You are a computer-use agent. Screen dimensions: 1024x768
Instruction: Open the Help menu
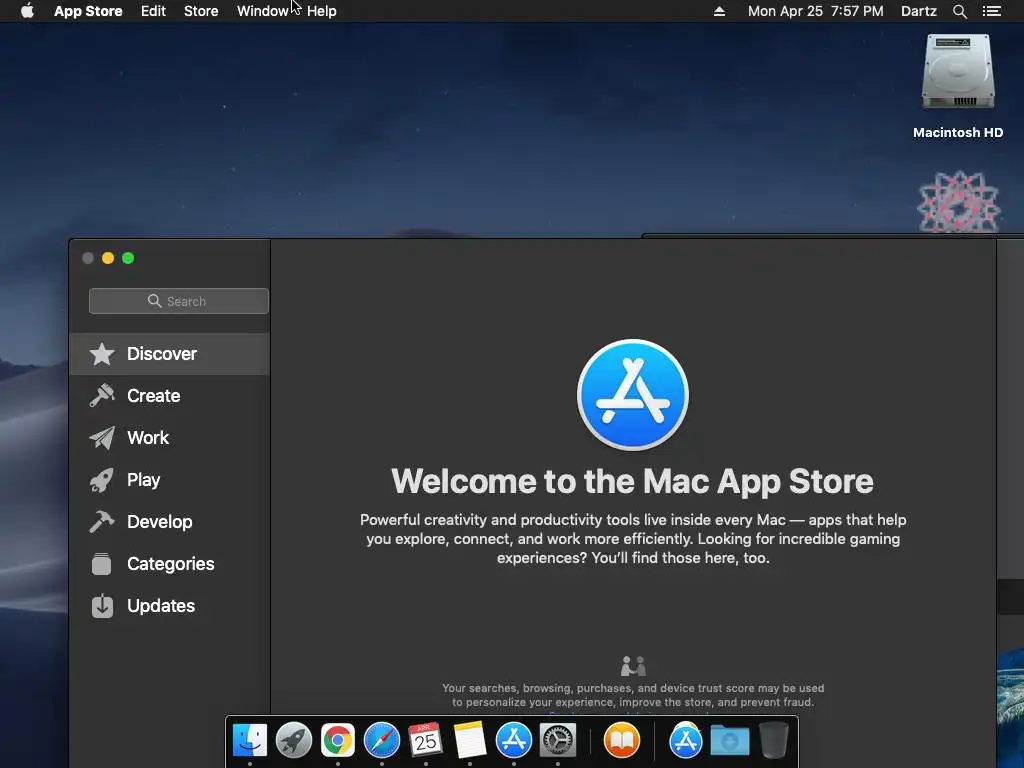[x=321, y=11]
